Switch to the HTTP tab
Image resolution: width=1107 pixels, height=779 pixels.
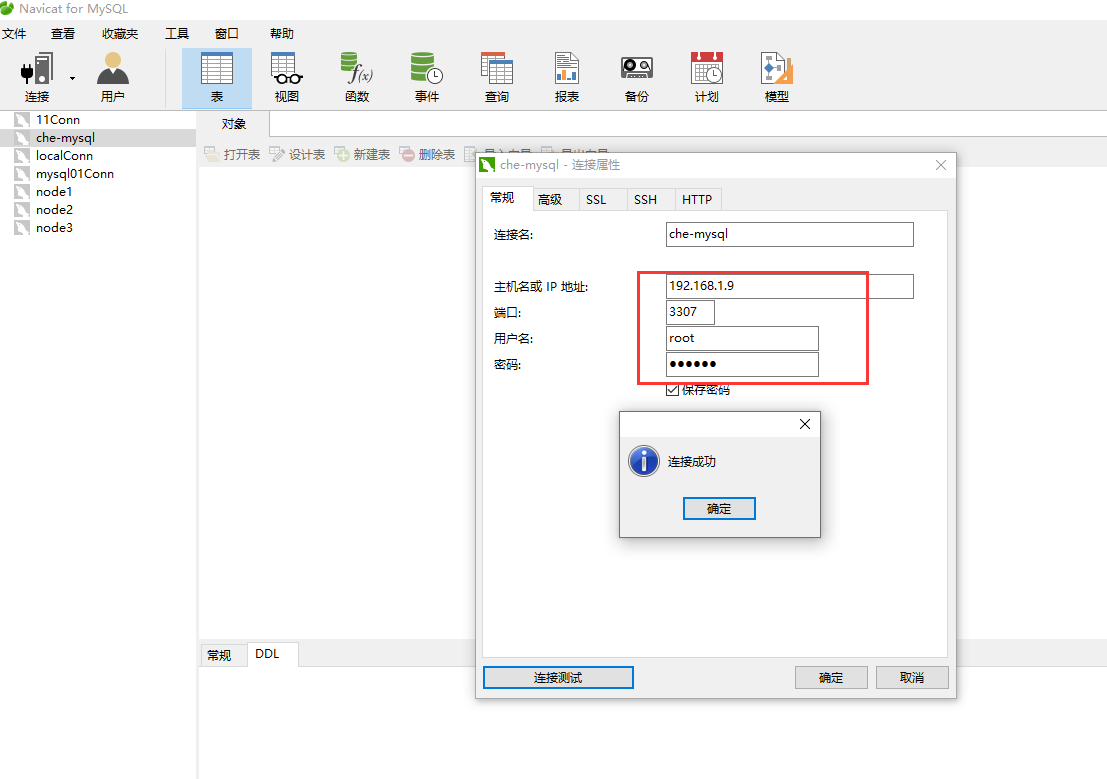click(x=697, y=200)
